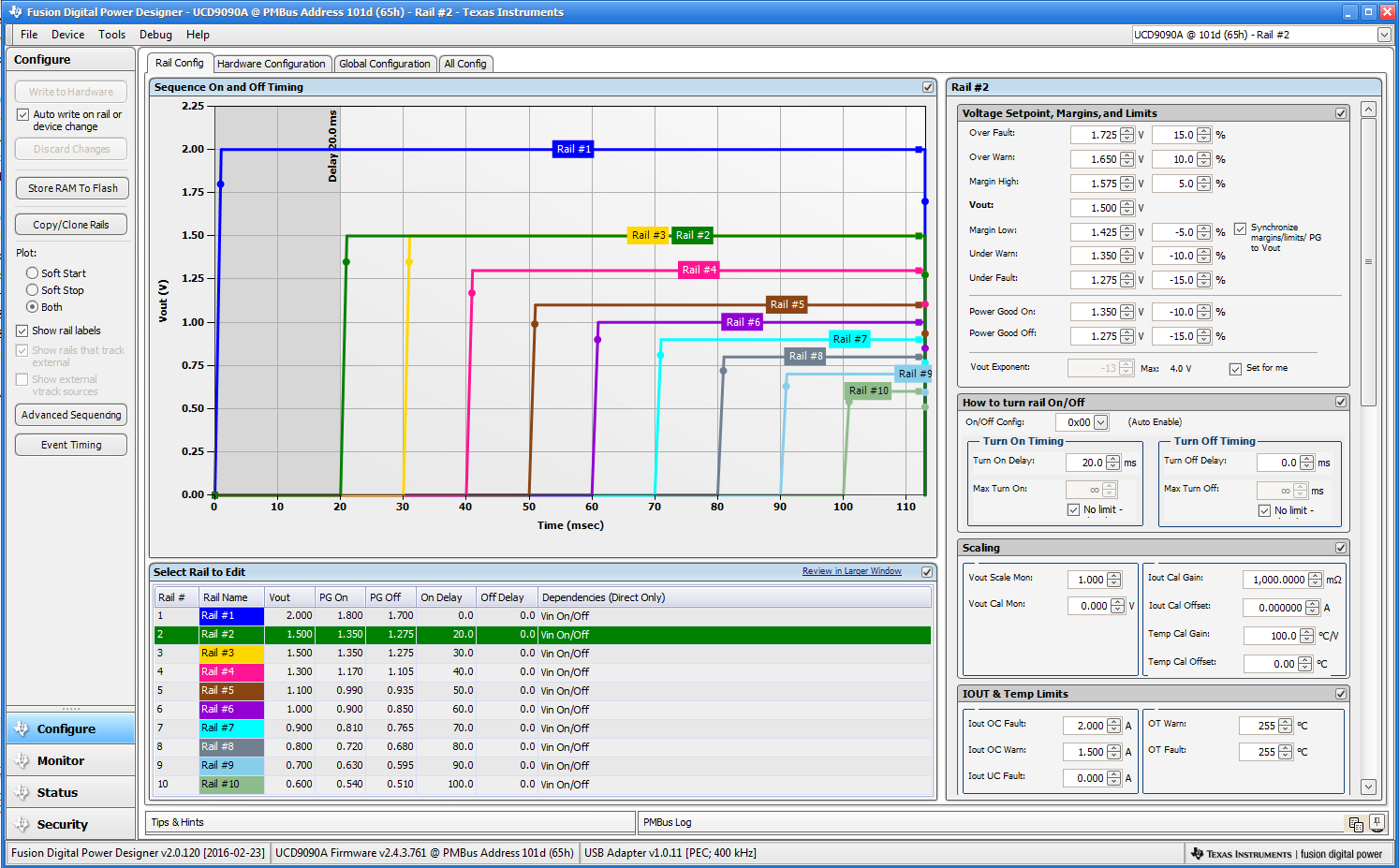
Task: Open the Security section icon
Action: [x=22, y=825]
